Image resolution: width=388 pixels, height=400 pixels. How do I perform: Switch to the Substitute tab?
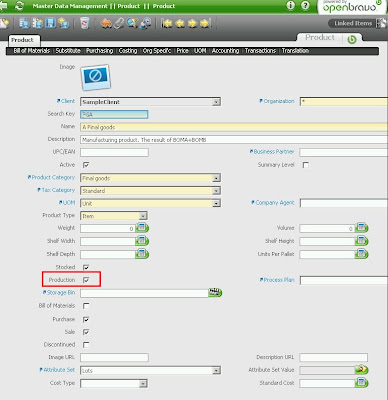[x=68, y=51]
